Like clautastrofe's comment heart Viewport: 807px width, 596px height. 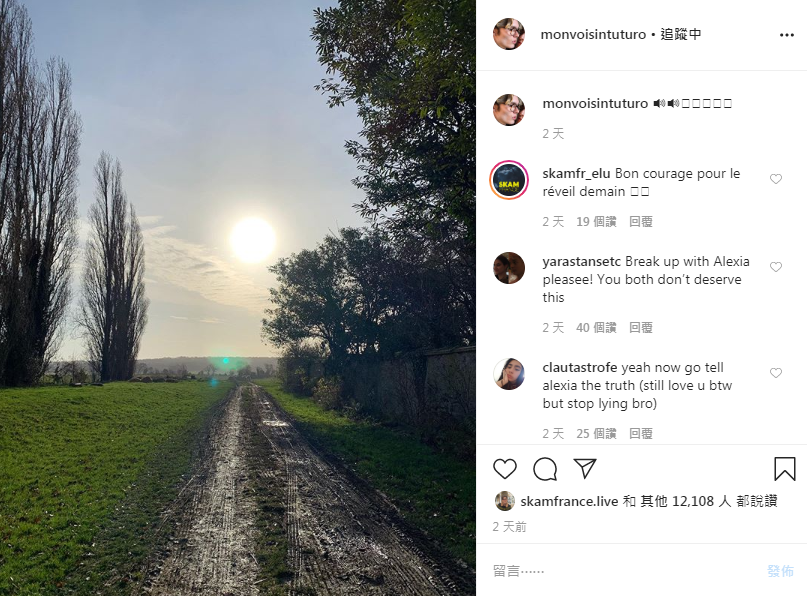click(x=776, y=373)
